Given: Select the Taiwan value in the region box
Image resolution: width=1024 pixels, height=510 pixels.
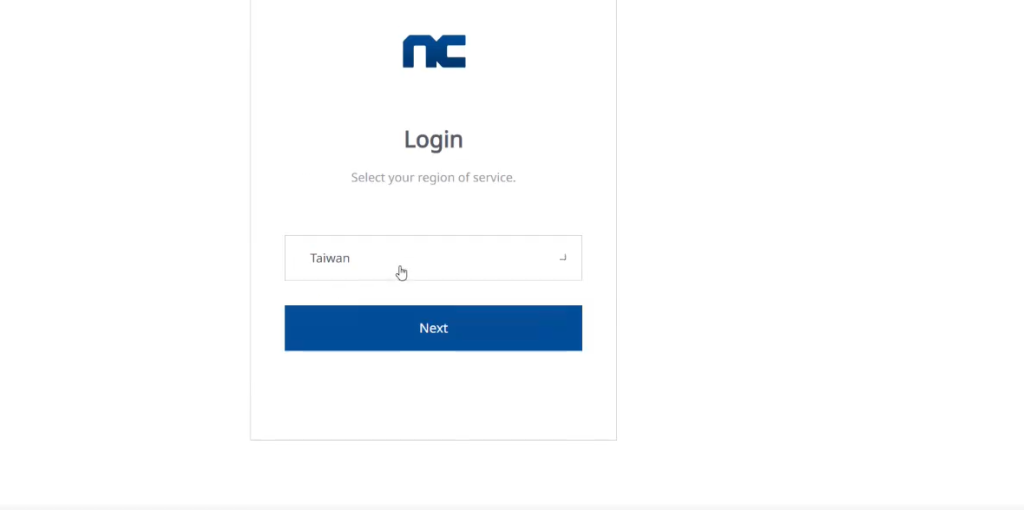Looking at the screenshot, I should (x=330, y=258).
